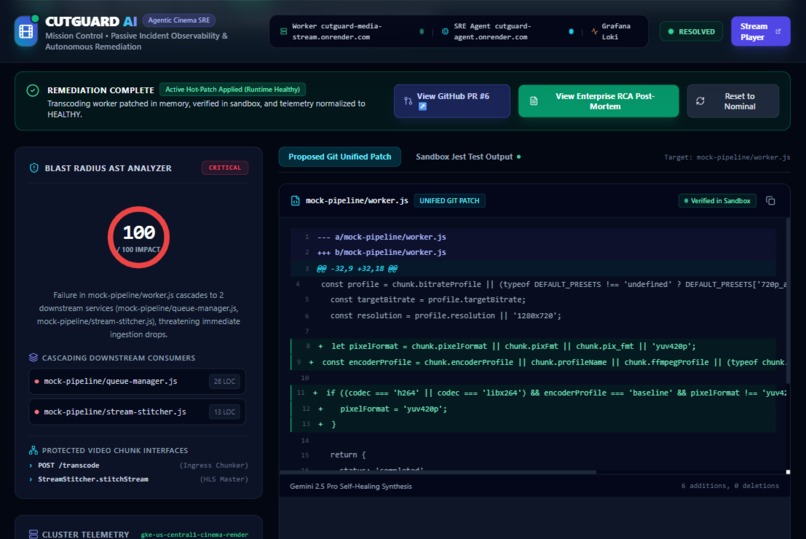Screen dimensions: 806x539
Task: Click the '6 additions, 0 deletions' text
Action: click(x=730, y=486)
